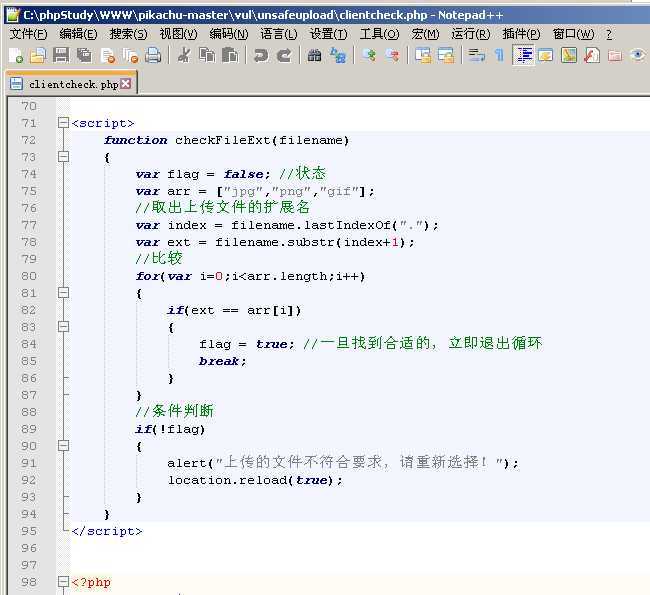Screen dimensions: 650x595
Task: Click the Close All documents toolbar icon
Action: [x=131, y=55]
